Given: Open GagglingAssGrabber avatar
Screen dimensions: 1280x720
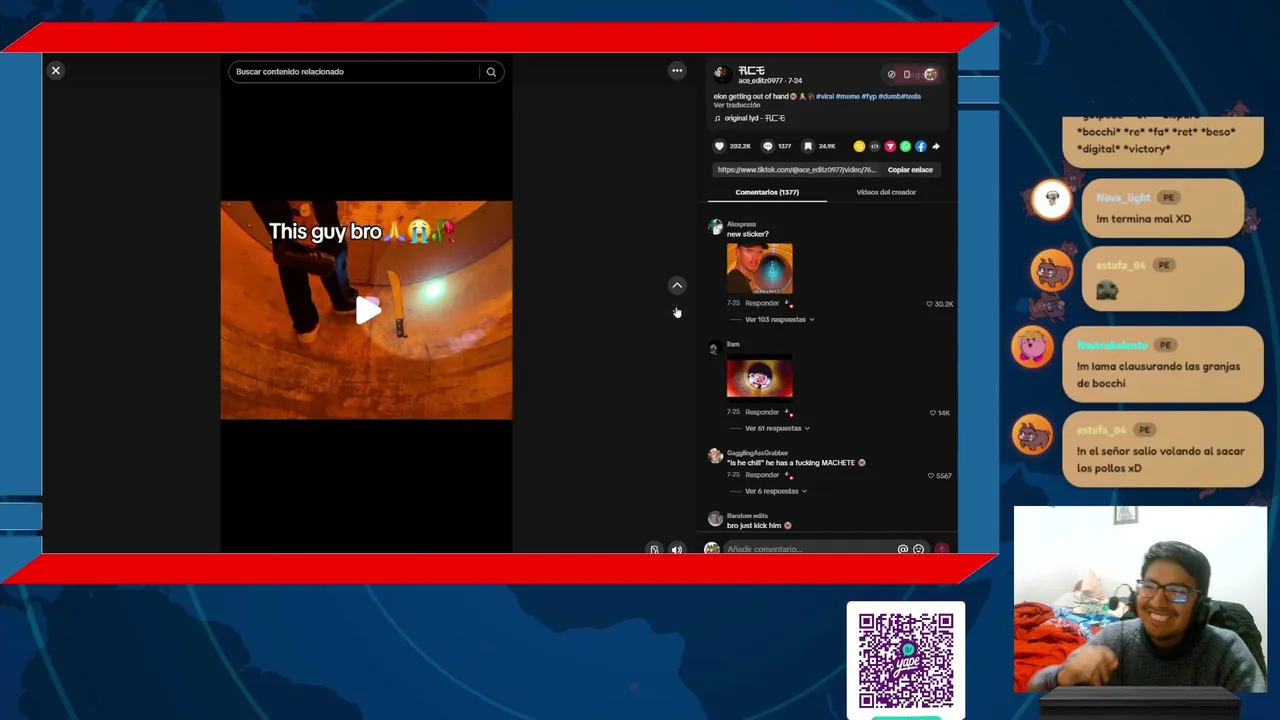Looking at the screenshot, I should click(715, 456).
